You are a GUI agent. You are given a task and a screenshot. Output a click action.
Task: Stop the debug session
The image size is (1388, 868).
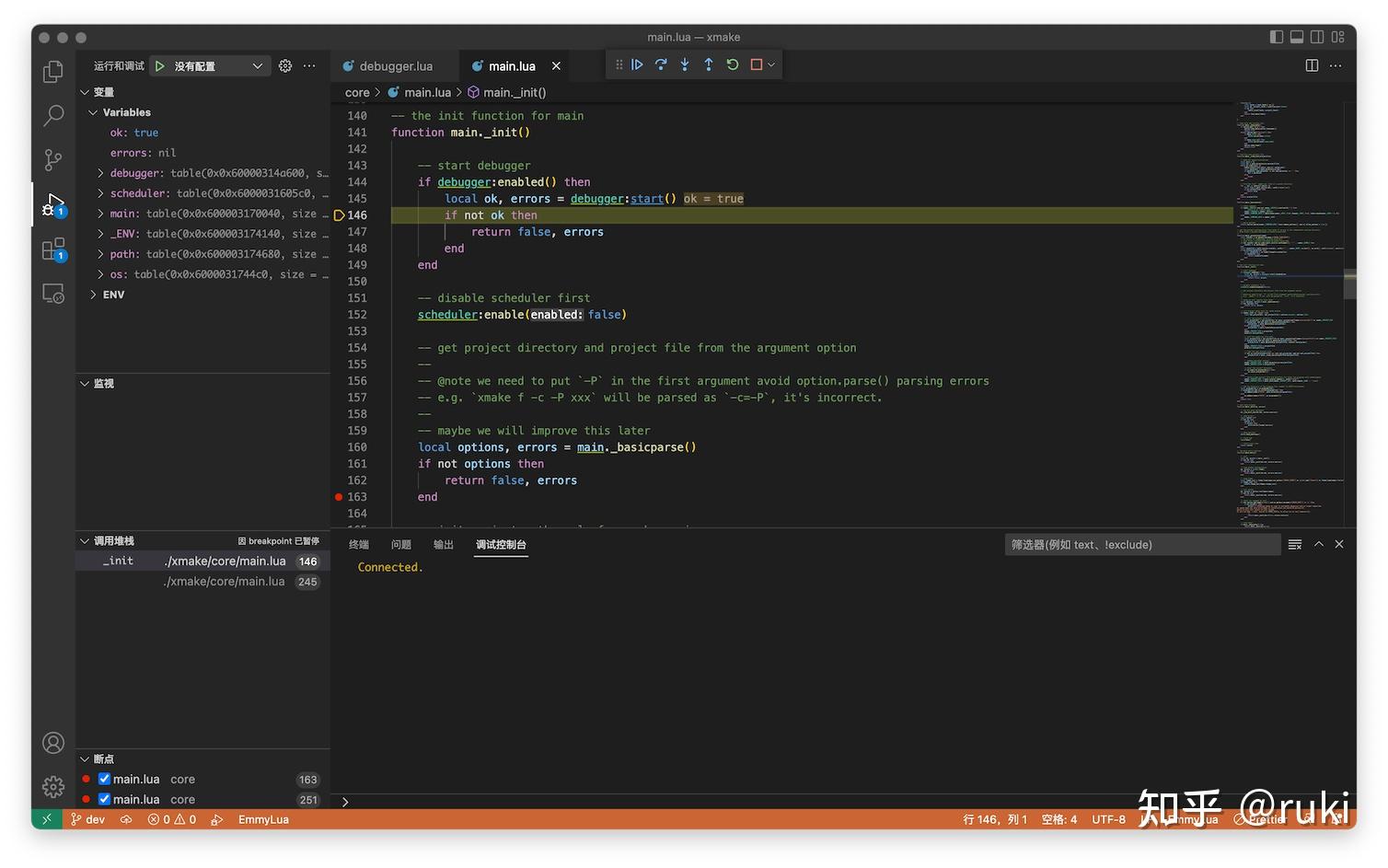[x=757, y=64]
